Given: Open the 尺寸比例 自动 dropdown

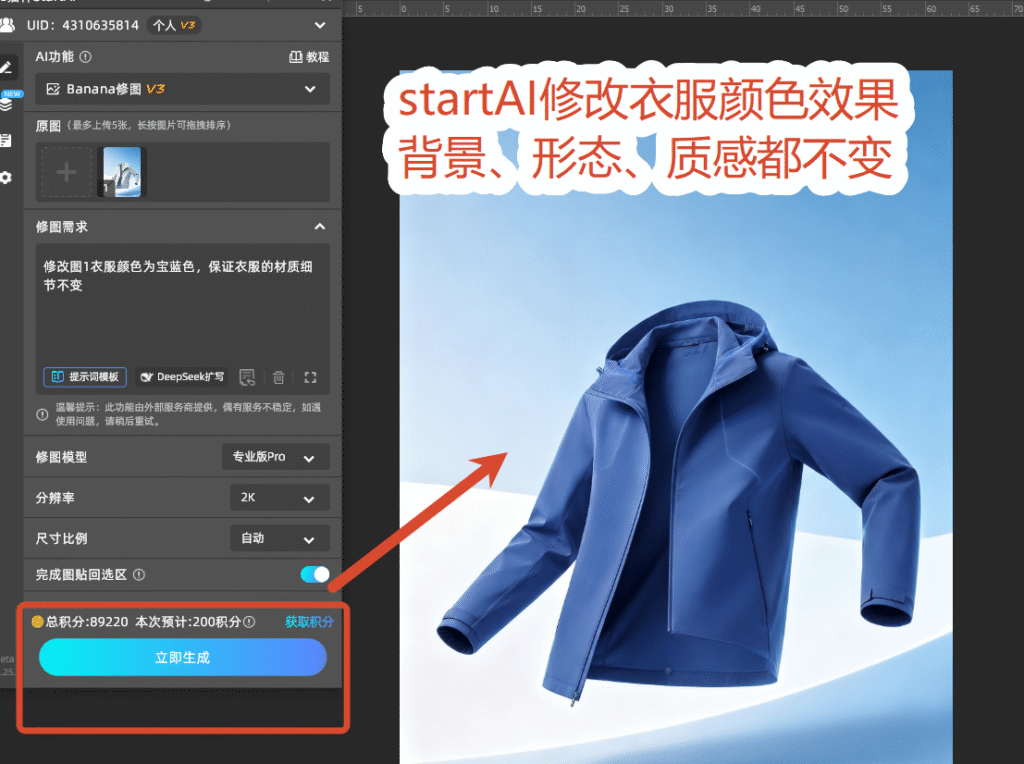Looking at the screenshot, I should click(280, 539).
